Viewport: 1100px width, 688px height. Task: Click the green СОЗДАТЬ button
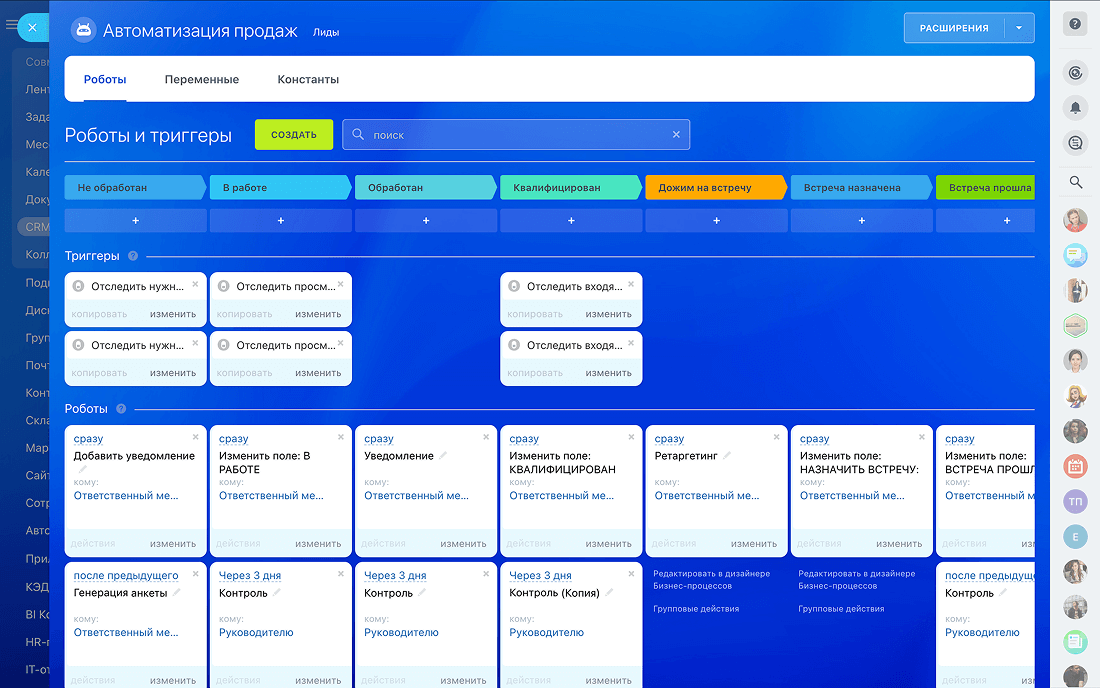(293, 134)
